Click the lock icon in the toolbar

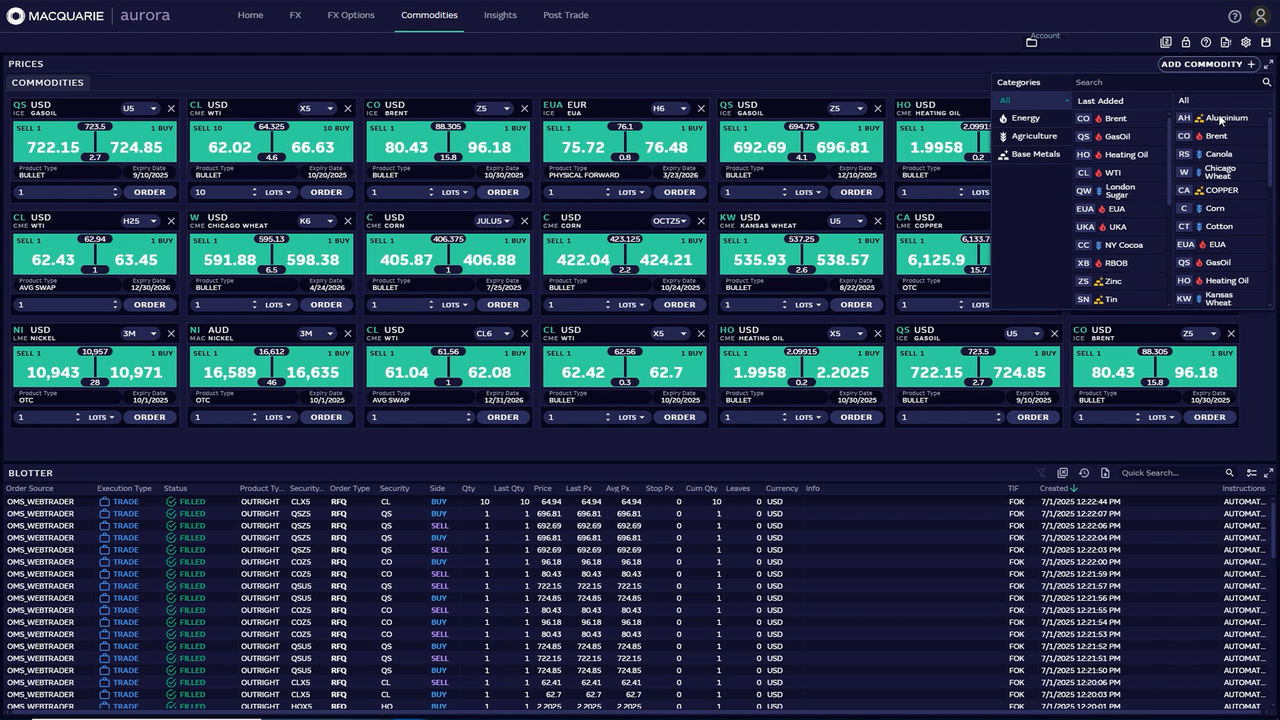click(1186, 43)
